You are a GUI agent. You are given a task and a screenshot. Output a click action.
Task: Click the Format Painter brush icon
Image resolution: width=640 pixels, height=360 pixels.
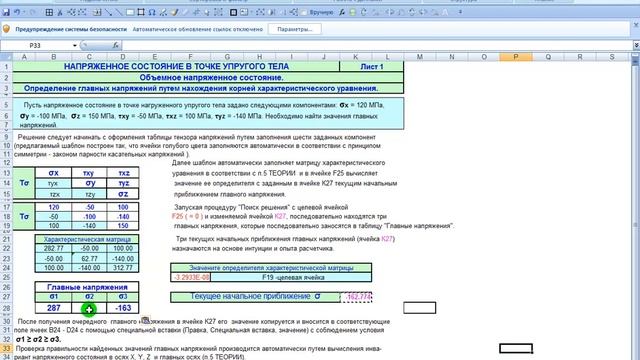coord(174,12)
